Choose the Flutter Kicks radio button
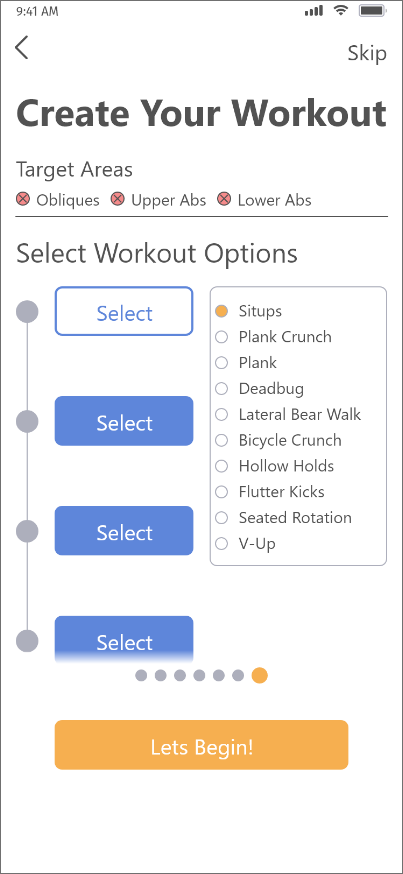403x874 pixels. click(221, 492)
